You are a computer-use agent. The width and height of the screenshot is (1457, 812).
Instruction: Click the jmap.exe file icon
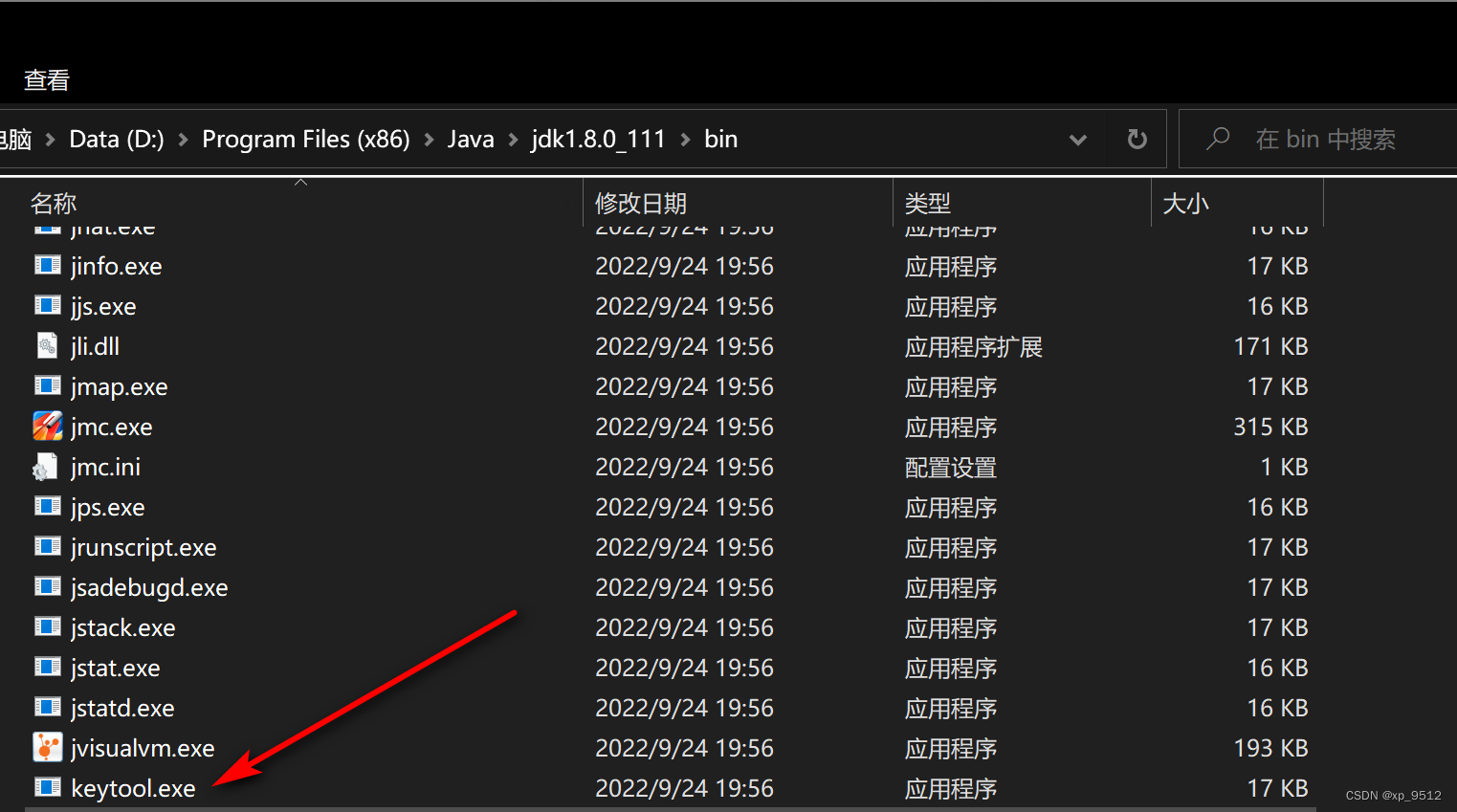pyautogui.click(x=48, y=385)
